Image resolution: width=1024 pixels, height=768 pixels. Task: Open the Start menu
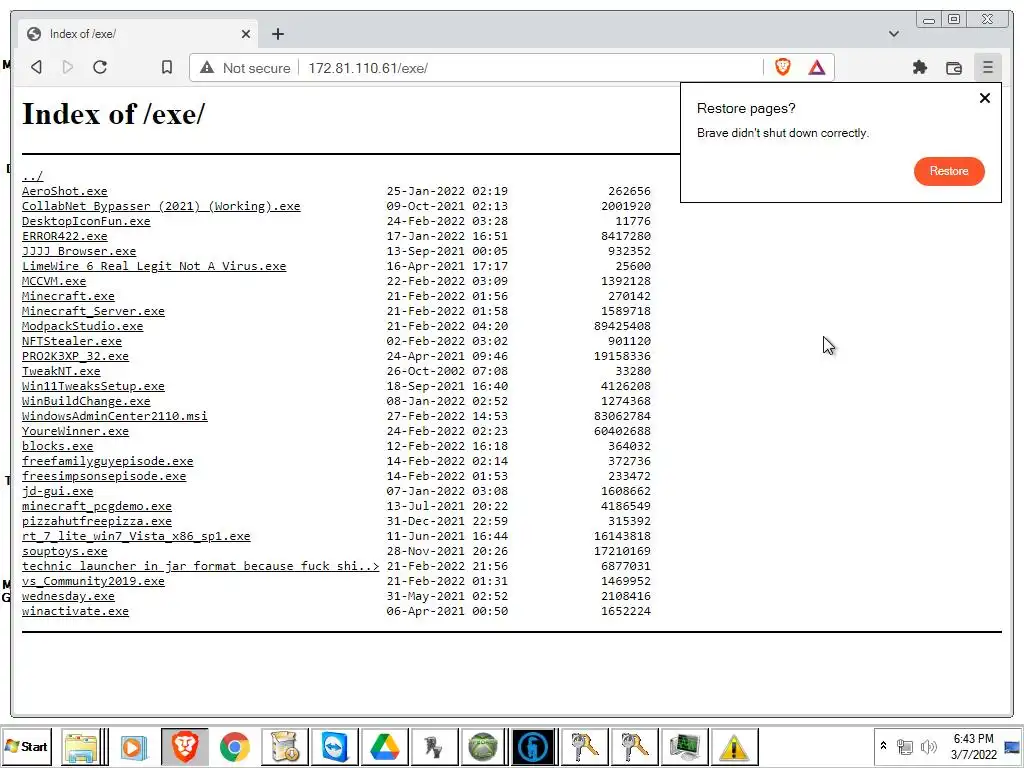tap(26, 746)
